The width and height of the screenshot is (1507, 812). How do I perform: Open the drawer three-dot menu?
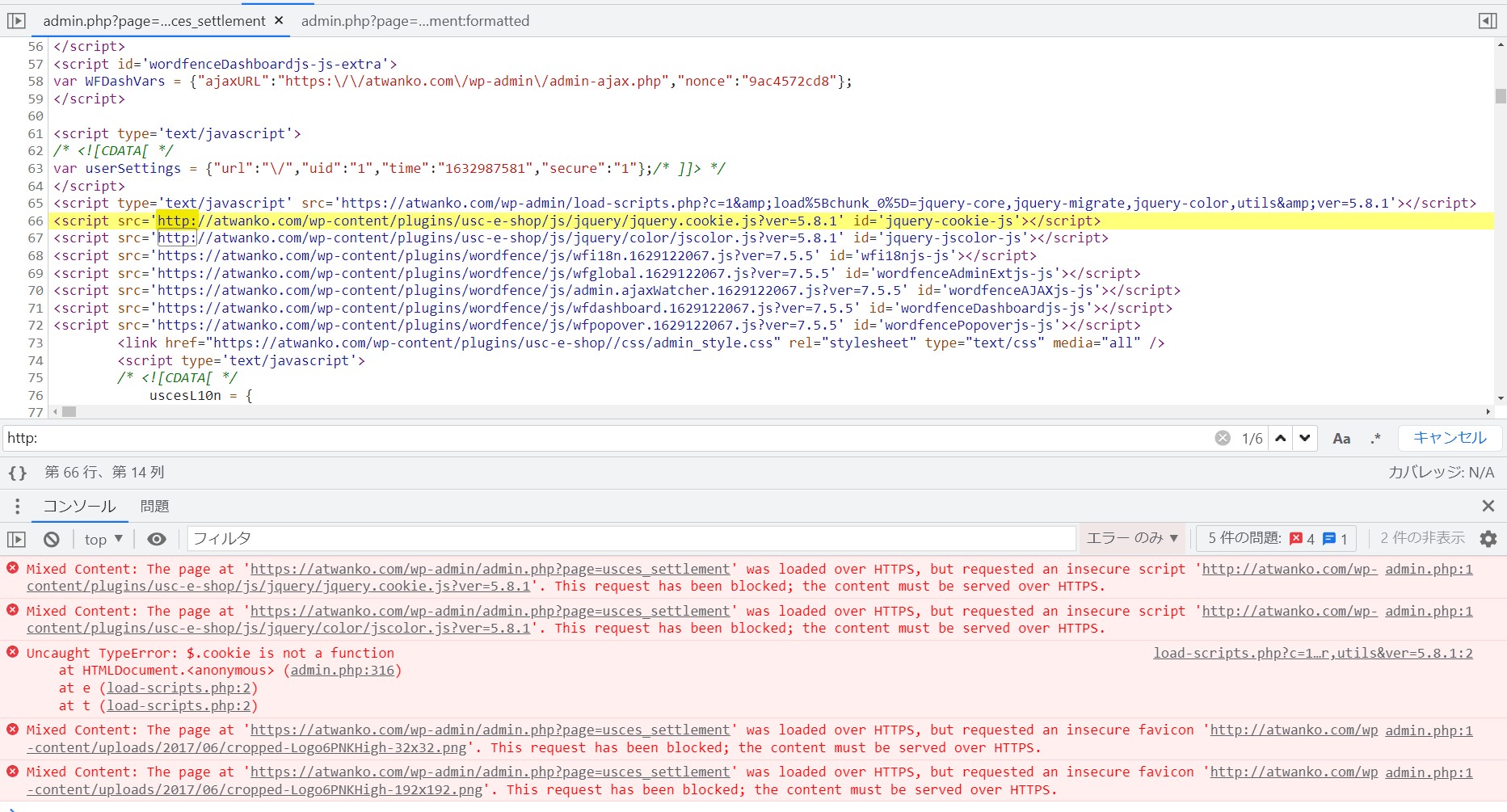[x=17, y=507]
